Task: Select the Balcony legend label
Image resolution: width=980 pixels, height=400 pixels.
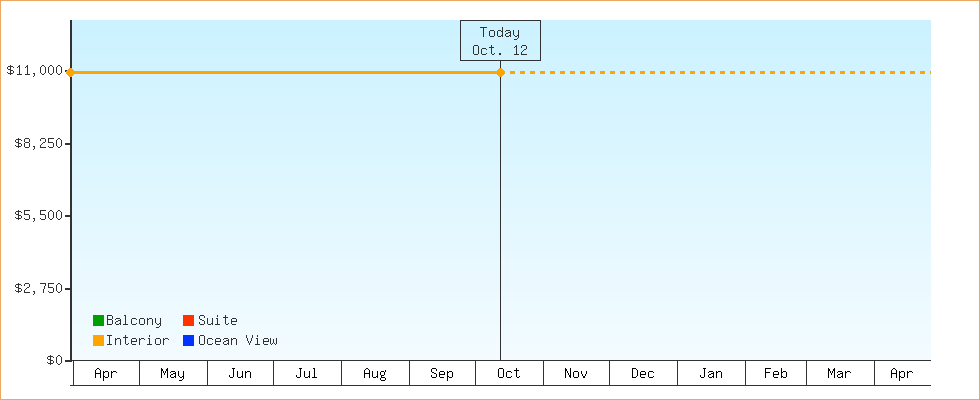Action: point(133,321)
